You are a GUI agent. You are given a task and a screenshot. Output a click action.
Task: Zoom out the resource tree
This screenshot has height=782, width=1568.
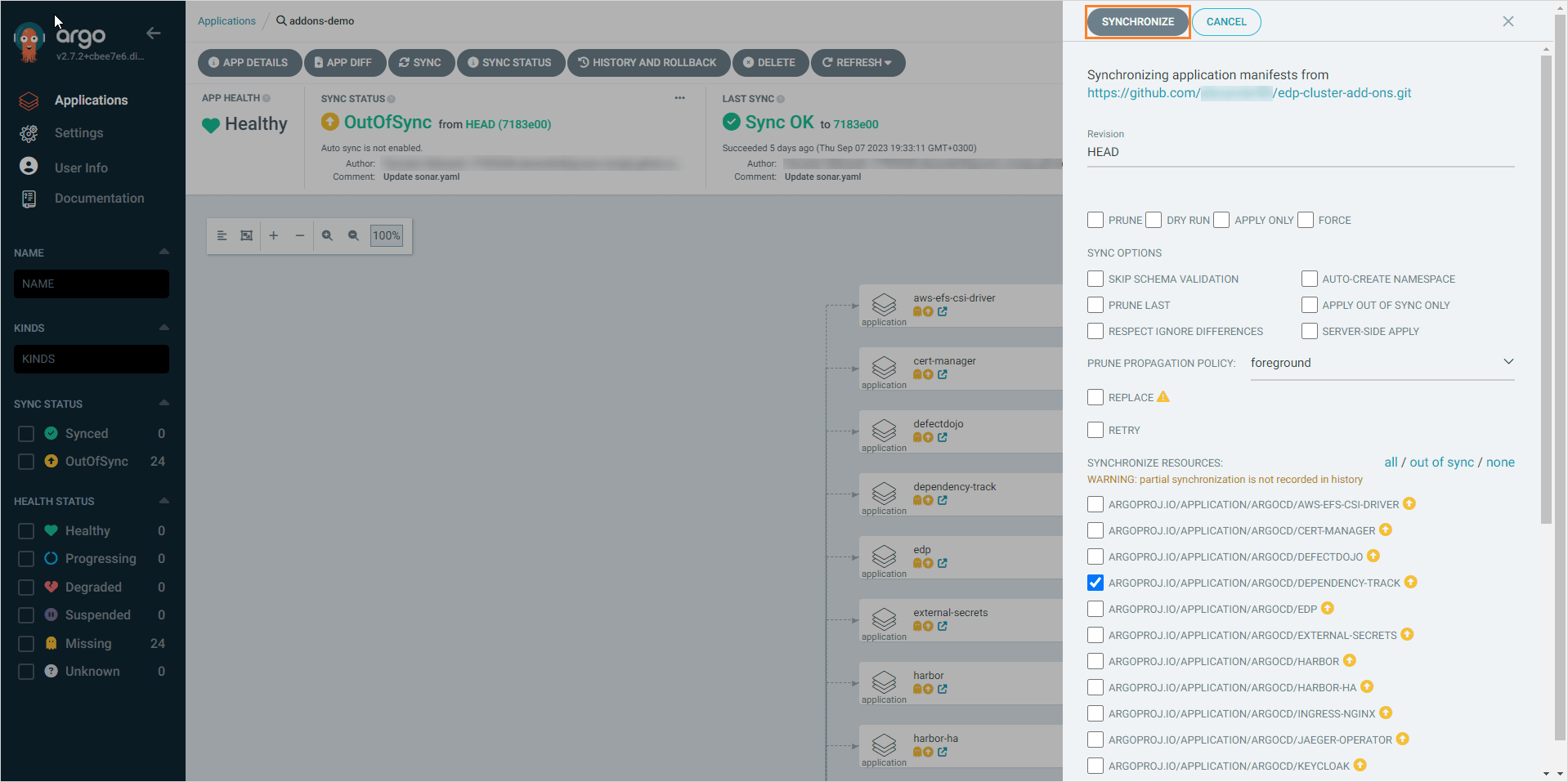point(353,235)
